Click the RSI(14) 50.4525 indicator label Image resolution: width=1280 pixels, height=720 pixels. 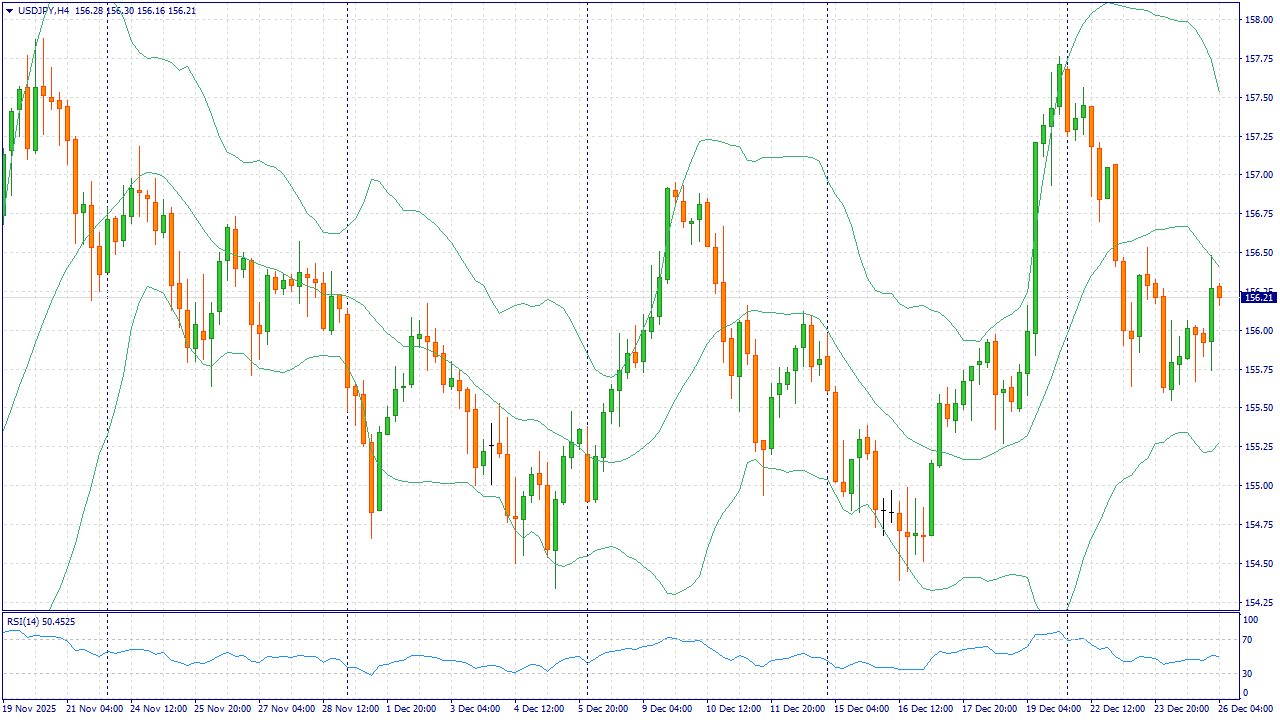pyautogui.click(x=41, y=621)
